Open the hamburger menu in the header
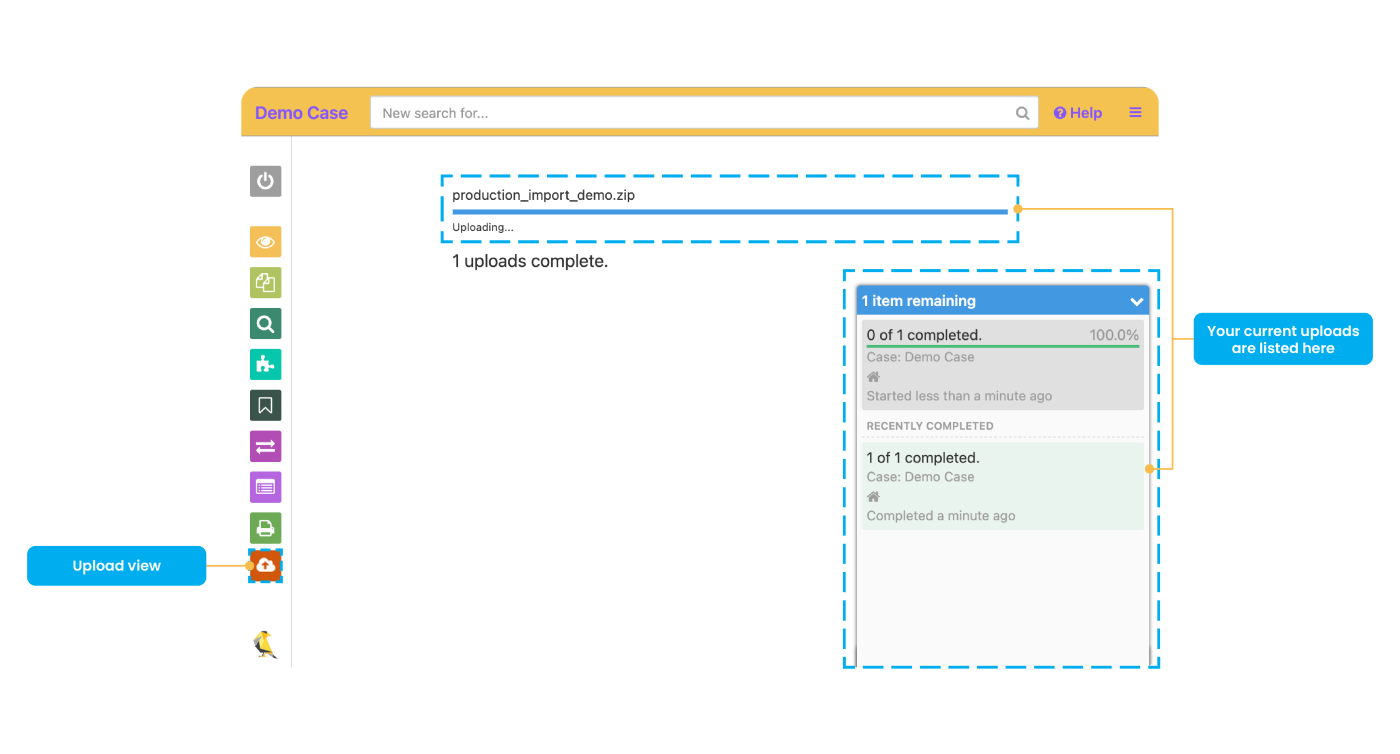1400x754 pixels. coord(1135,112)
